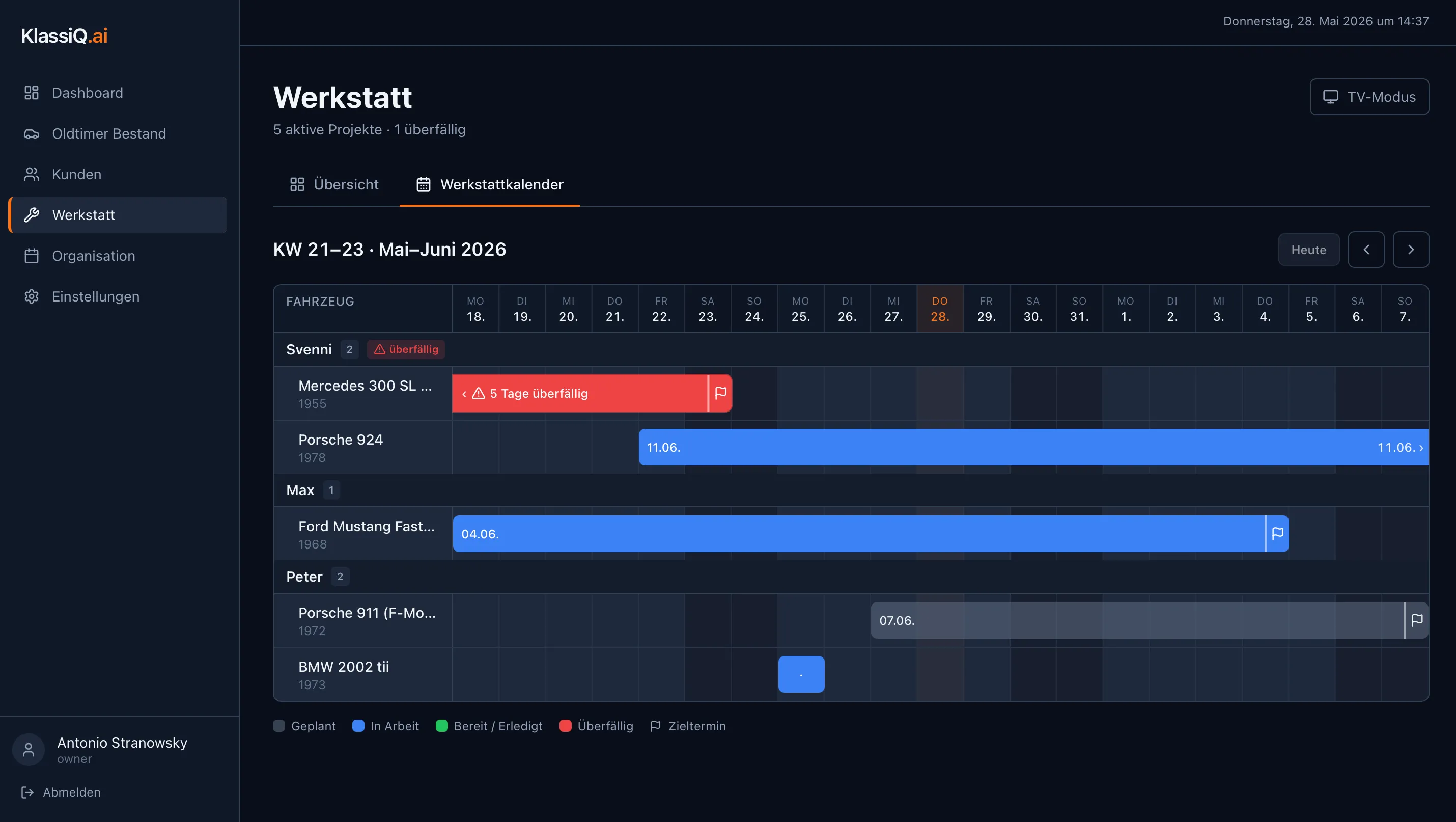The image size is (1456, 822).
Task: Open Organisation in the sidebar
Action: coord(118,256)
